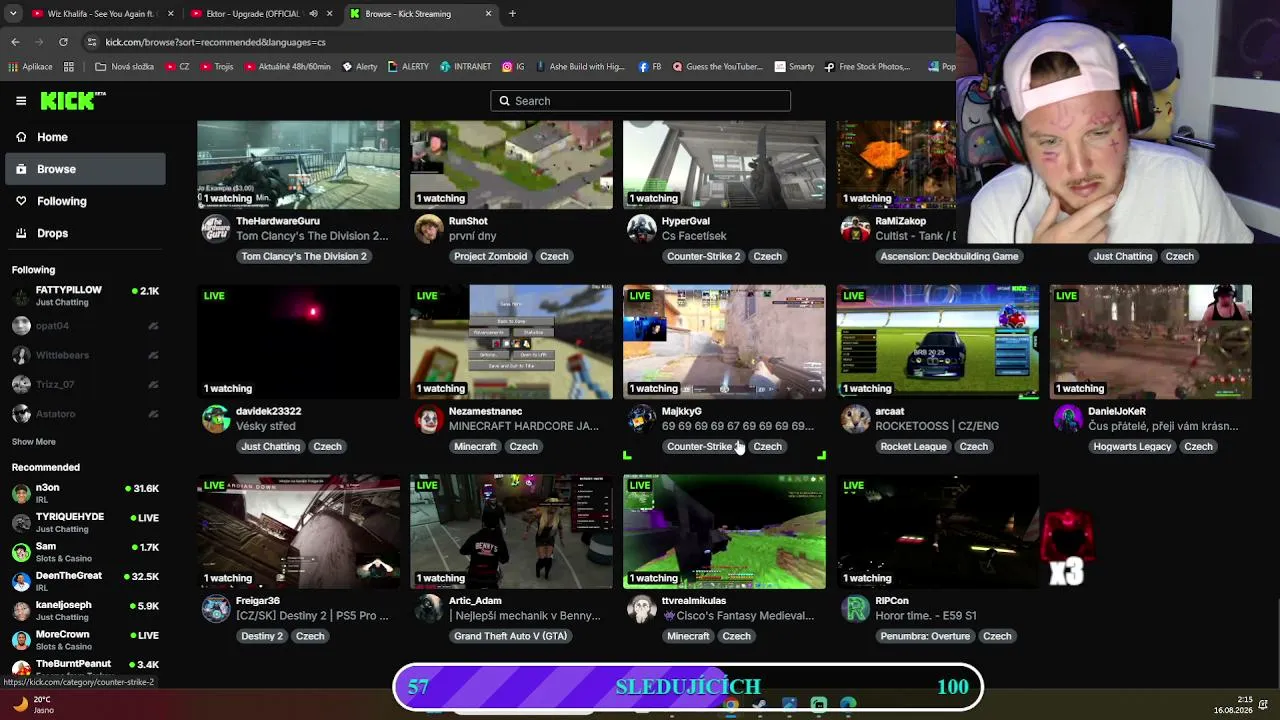
Task: Click the browser address bar URL
Action: pyautogui.click(x=215, y=42)
